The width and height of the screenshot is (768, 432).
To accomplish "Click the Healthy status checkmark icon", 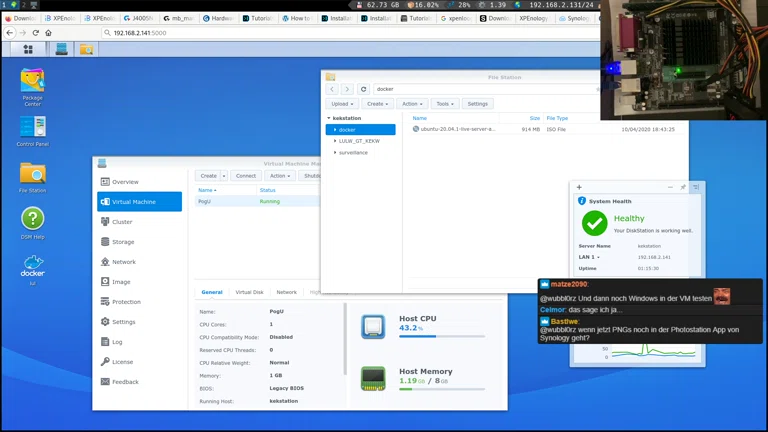I will [x=594, y=223].
